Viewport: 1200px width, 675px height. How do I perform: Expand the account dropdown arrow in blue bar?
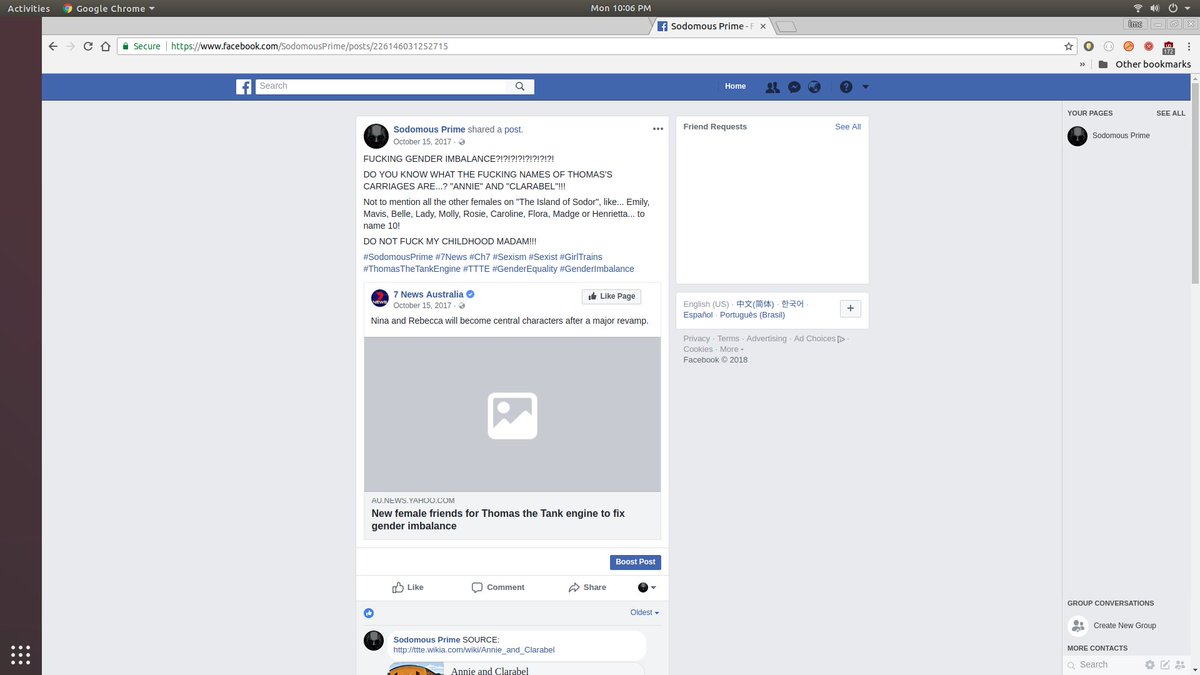(x=866, y=87)
